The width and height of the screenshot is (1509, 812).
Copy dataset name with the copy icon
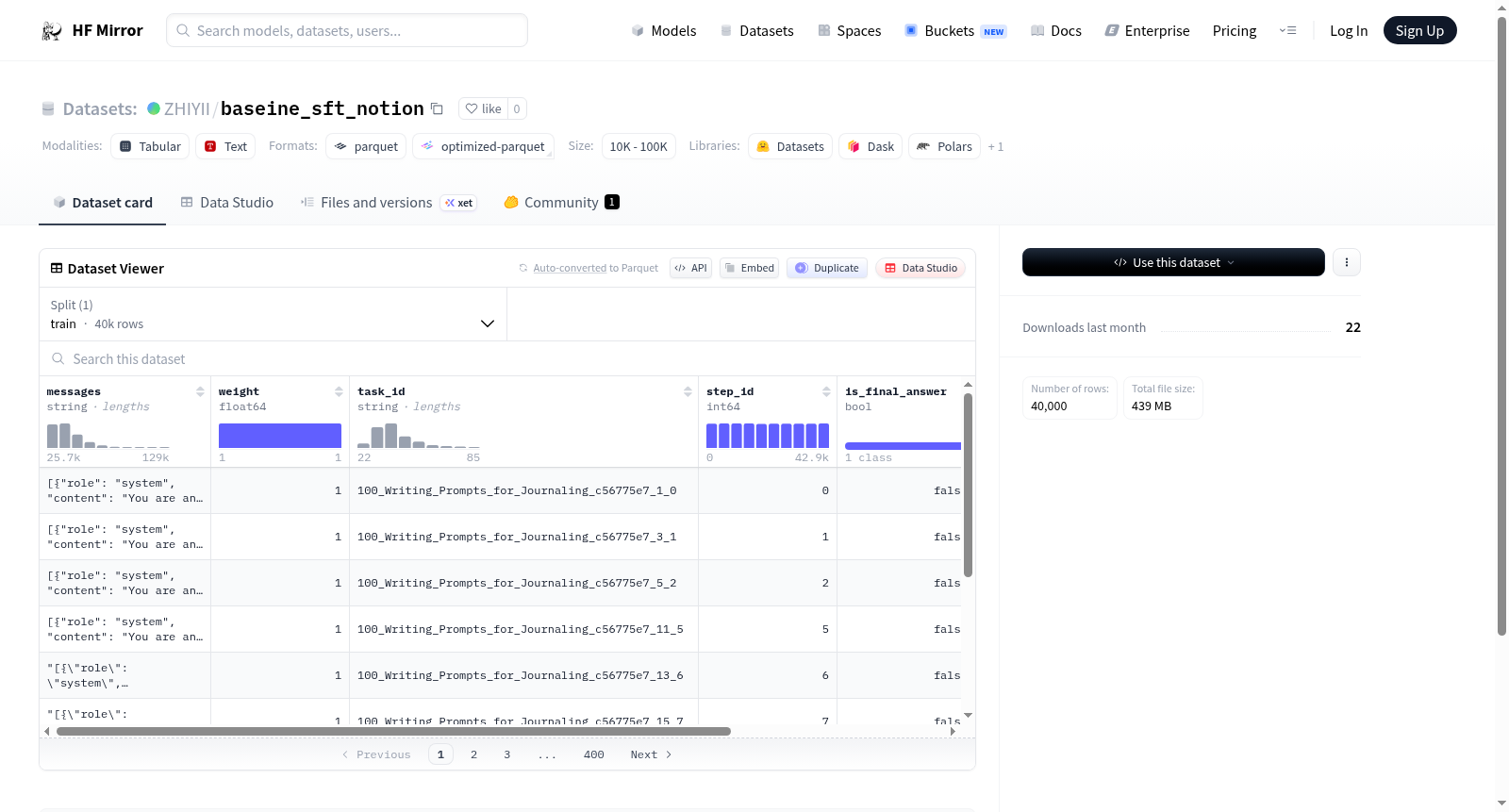[x=437, y=108]
